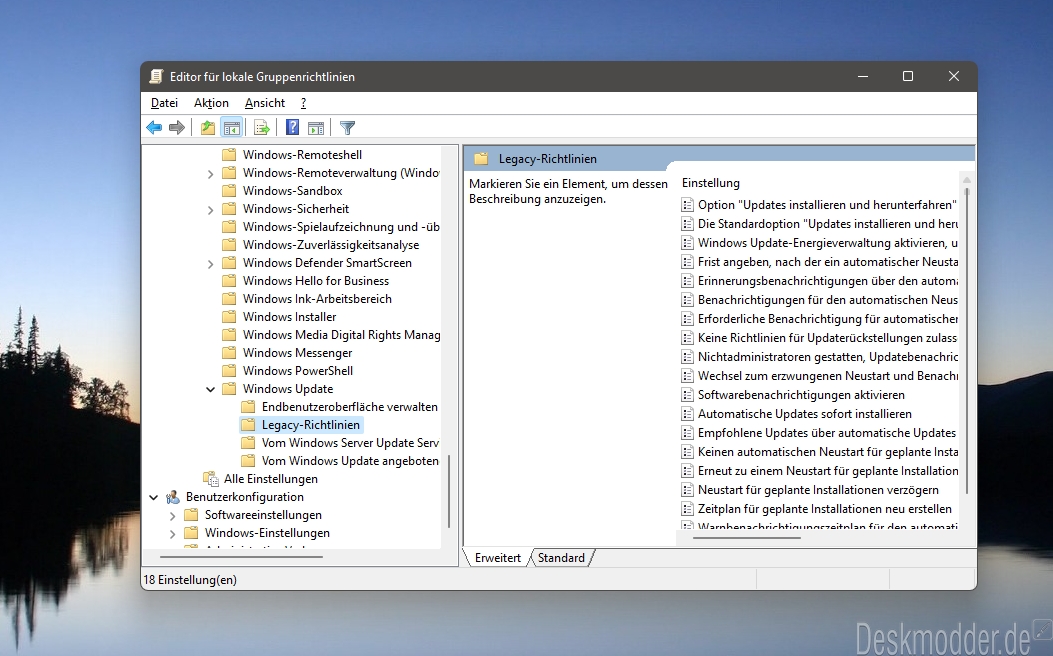This screenshot has height=656, width=1053.
Task: Click the grey forward arrow in toolbar
Action: [x=177, y=128]
